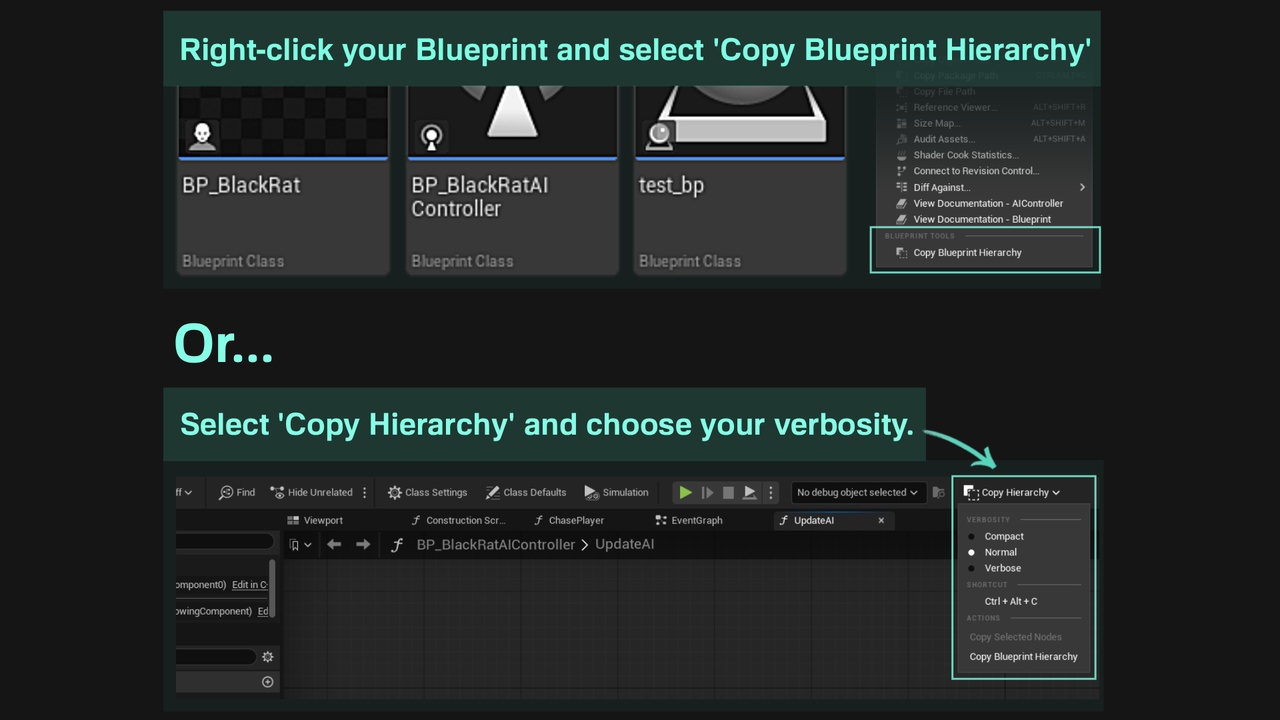Navigate forward with the right arrow
This screenshot has height=720, width=1280.
pos(363,545)
